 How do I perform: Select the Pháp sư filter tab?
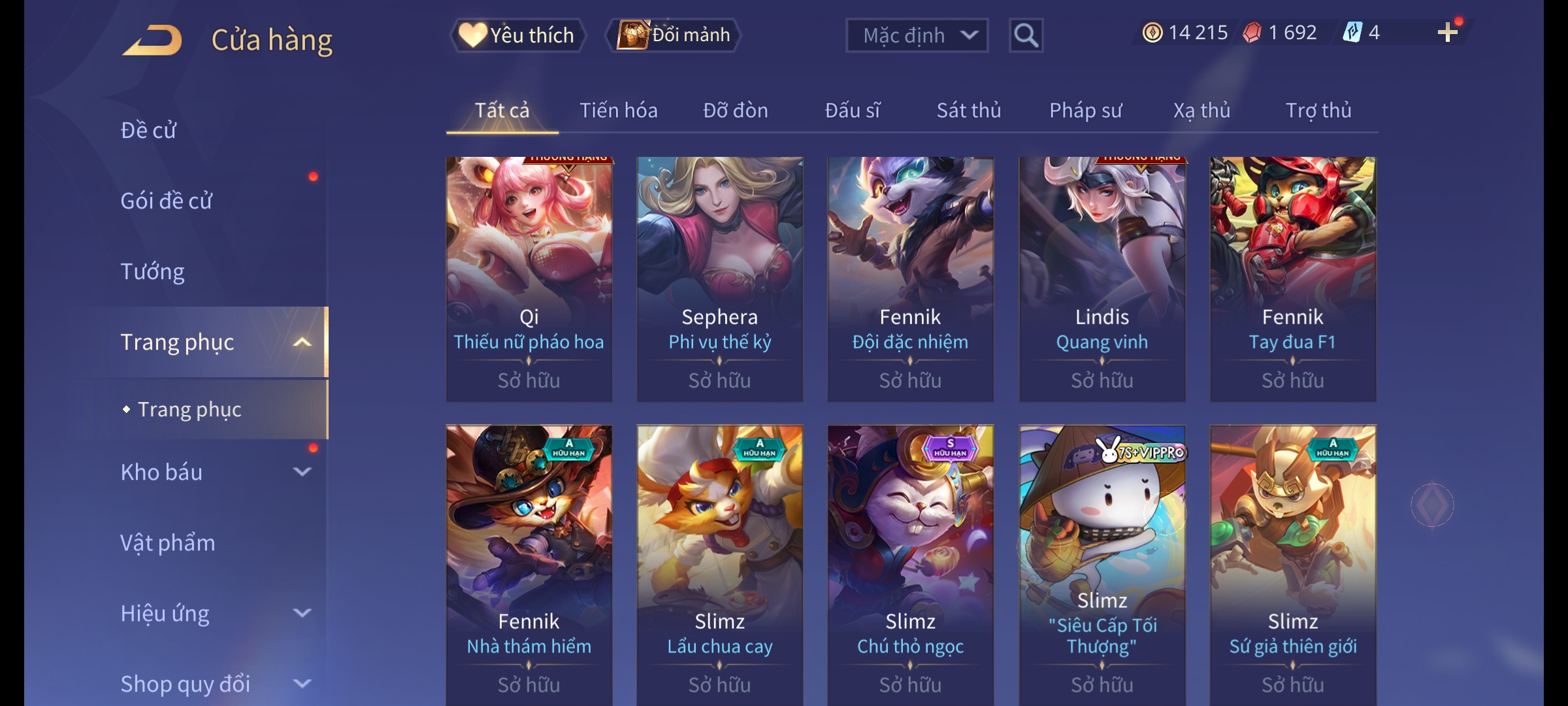[x=1086, y=110]
